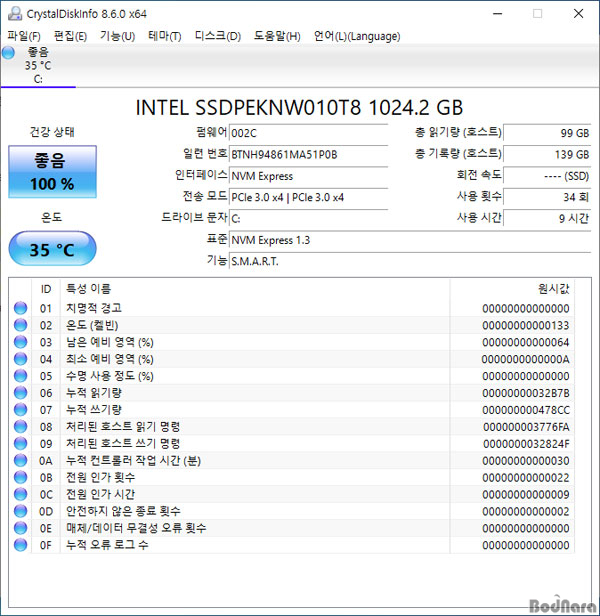Image resolution: width=600 pixels, height=616 pixels.
Task: Click the interface field NVM Express
Action: 308,176
